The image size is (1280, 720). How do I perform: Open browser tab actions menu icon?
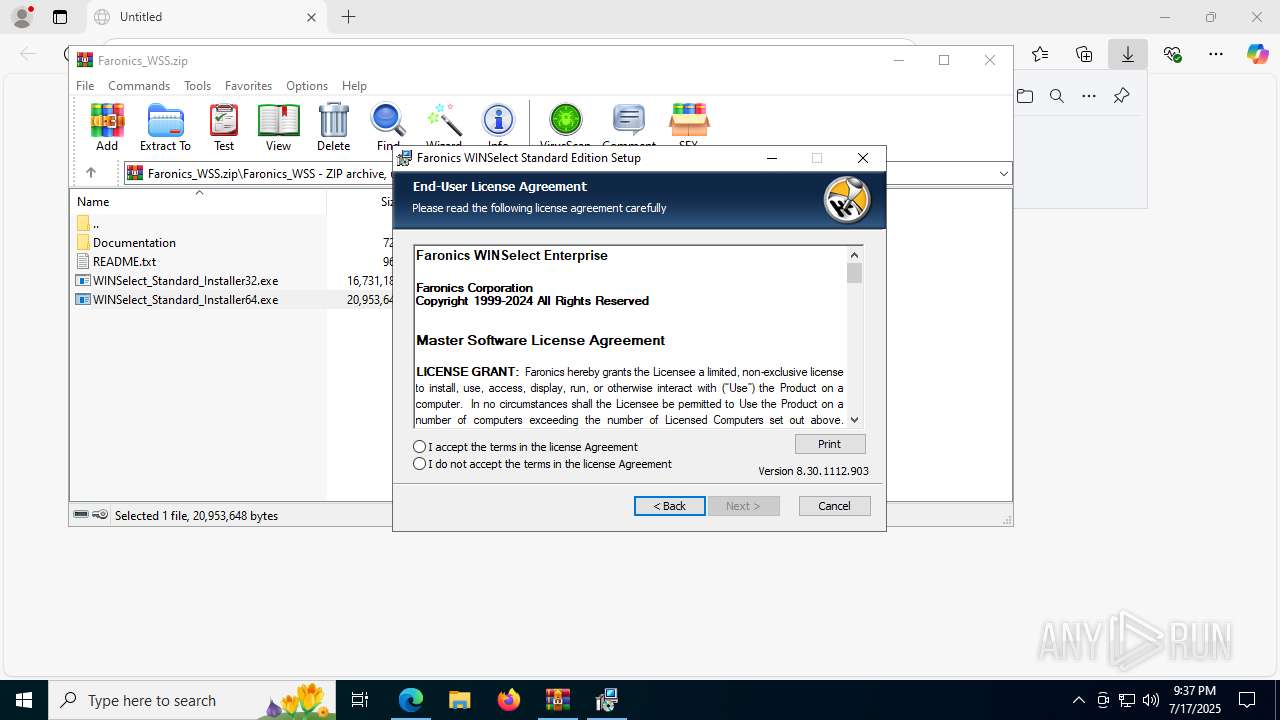coord(60,17)
